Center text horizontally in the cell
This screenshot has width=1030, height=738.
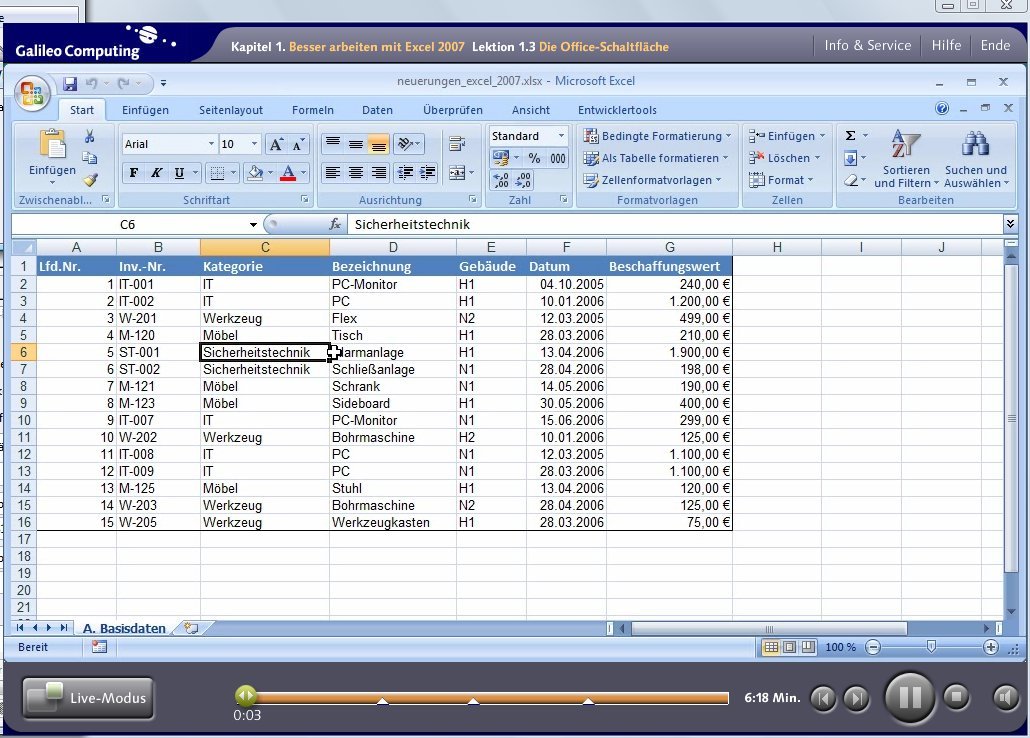(x=356, y=173)
